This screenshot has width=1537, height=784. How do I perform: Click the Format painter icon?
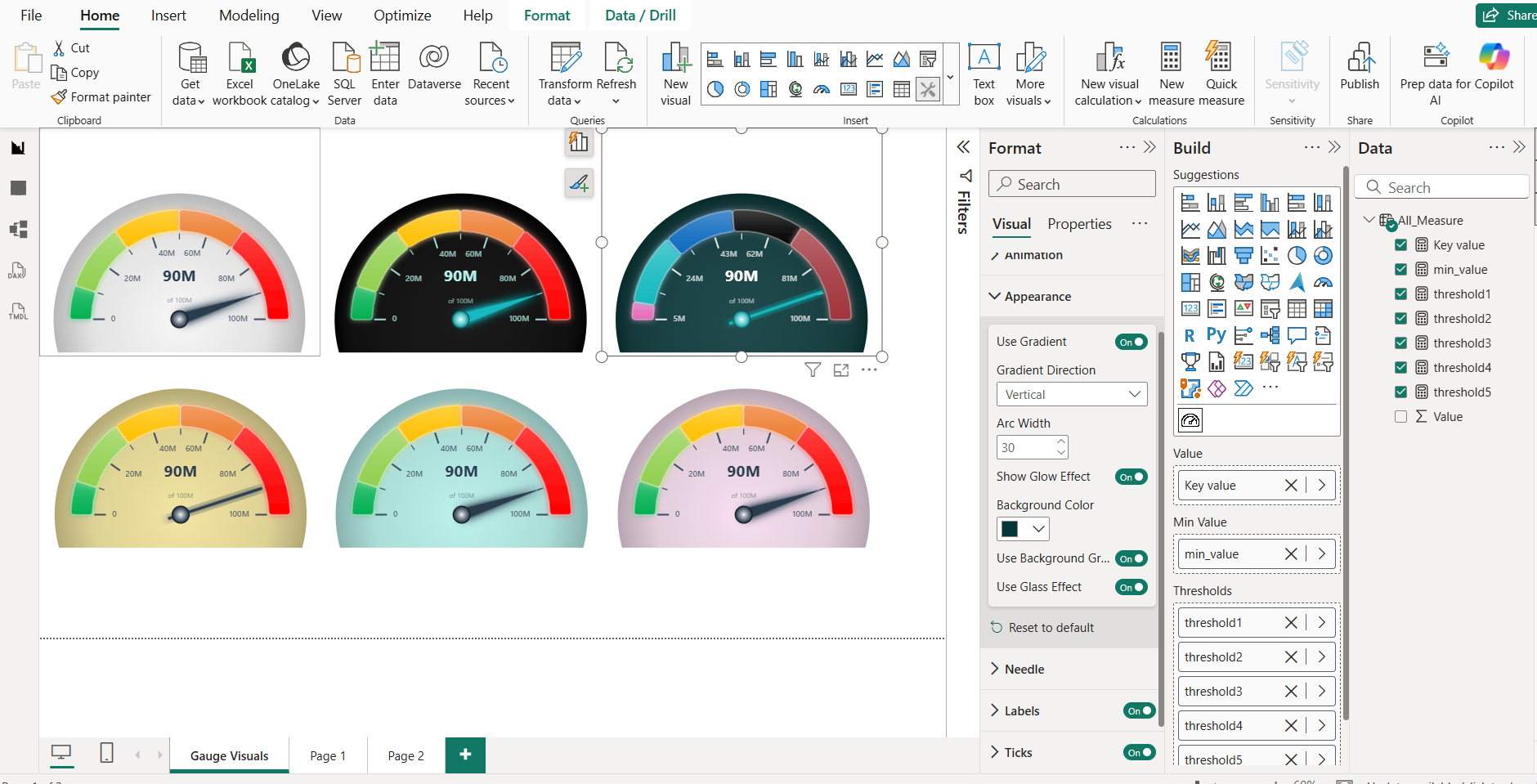click(x=60, y=97)
